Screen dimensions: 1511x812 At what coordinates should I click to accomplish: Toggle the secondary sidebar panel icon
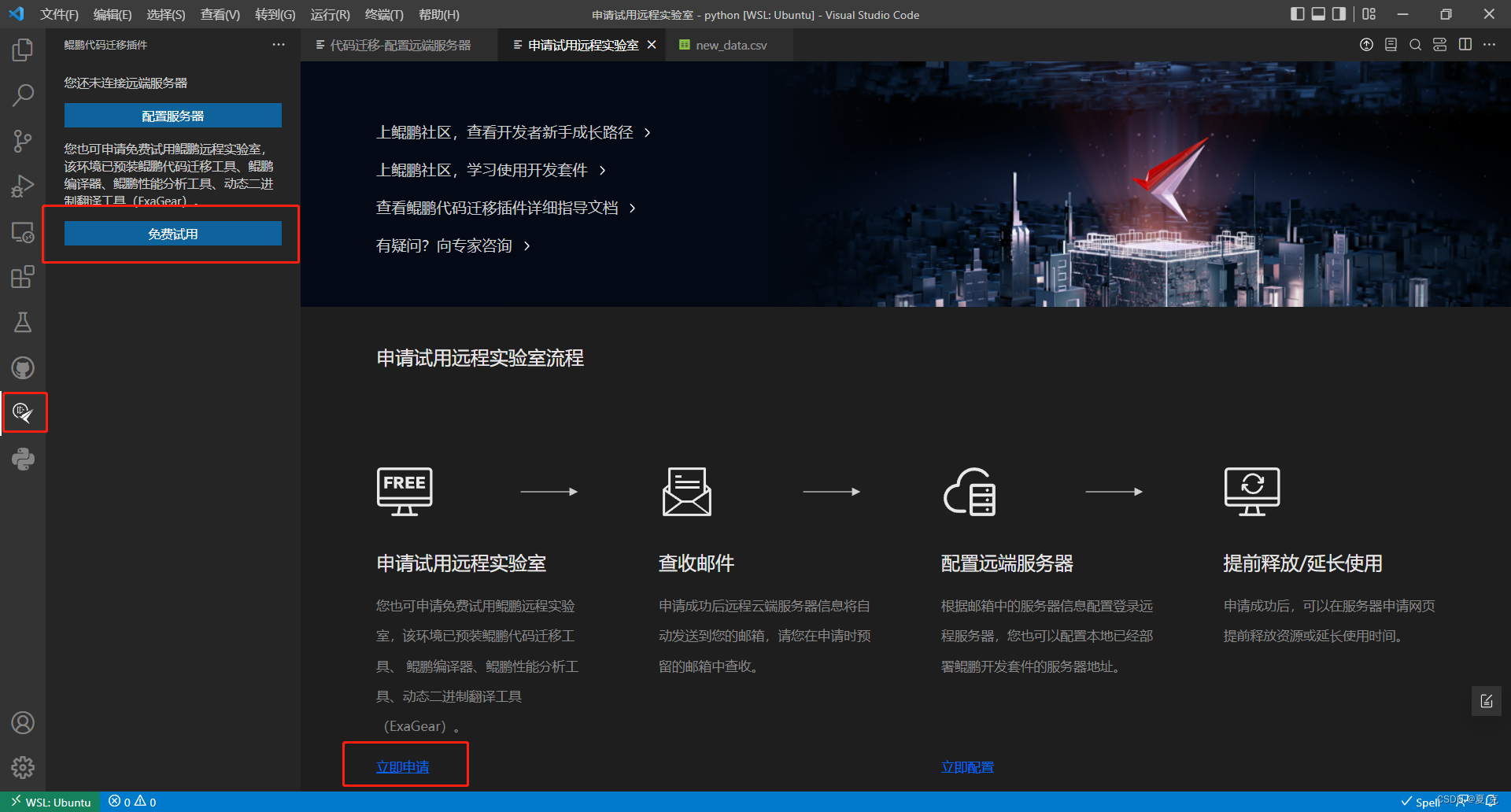click(x=1339, y=13)
